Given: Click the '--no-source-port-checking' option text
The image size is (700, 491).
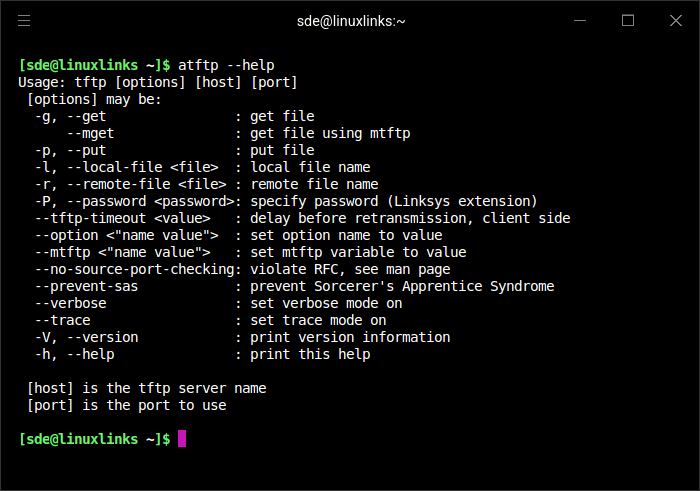Looking at the screenshot, I should point(134,269).
